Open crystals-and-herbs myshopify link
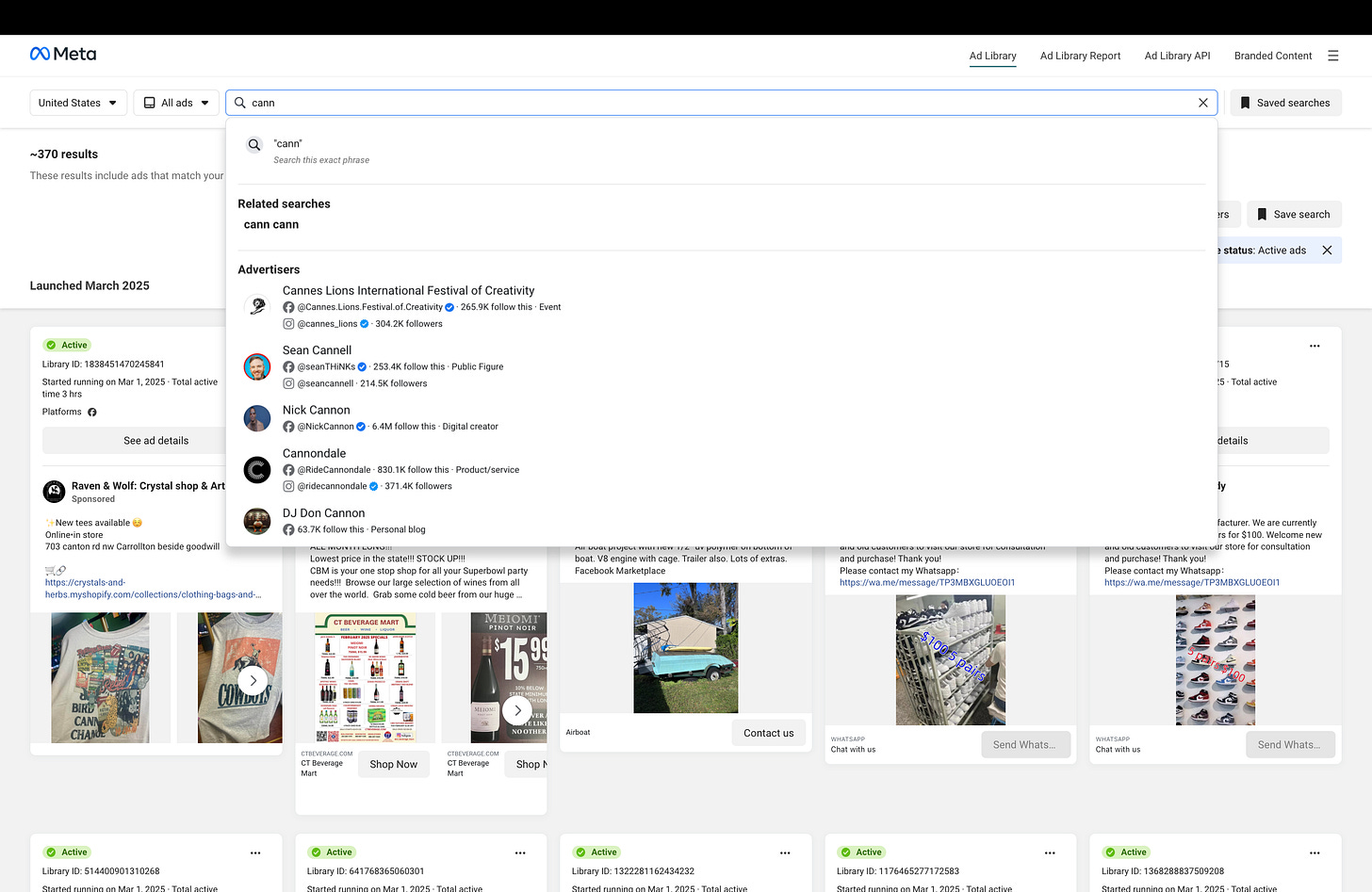 point(153,589)
